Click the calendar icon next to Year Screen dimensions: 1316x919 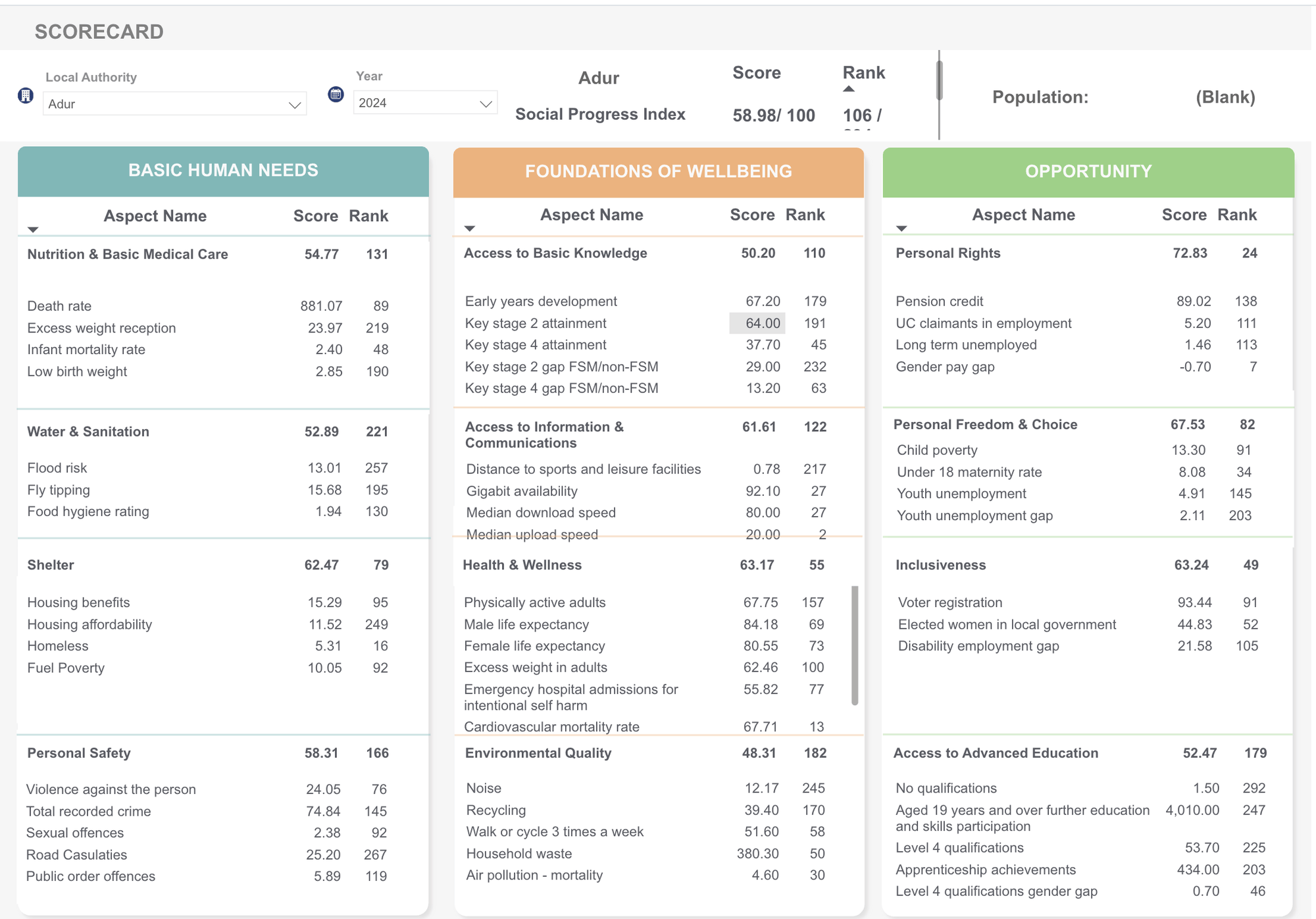(336, 94)
